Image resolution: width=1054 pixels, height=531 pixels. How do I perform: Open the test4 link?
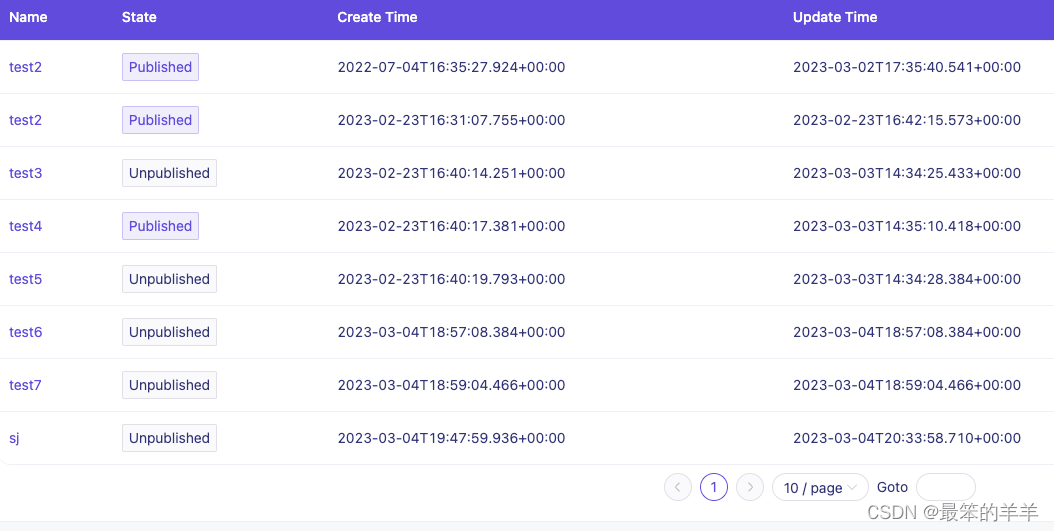(x=26, y=227)
